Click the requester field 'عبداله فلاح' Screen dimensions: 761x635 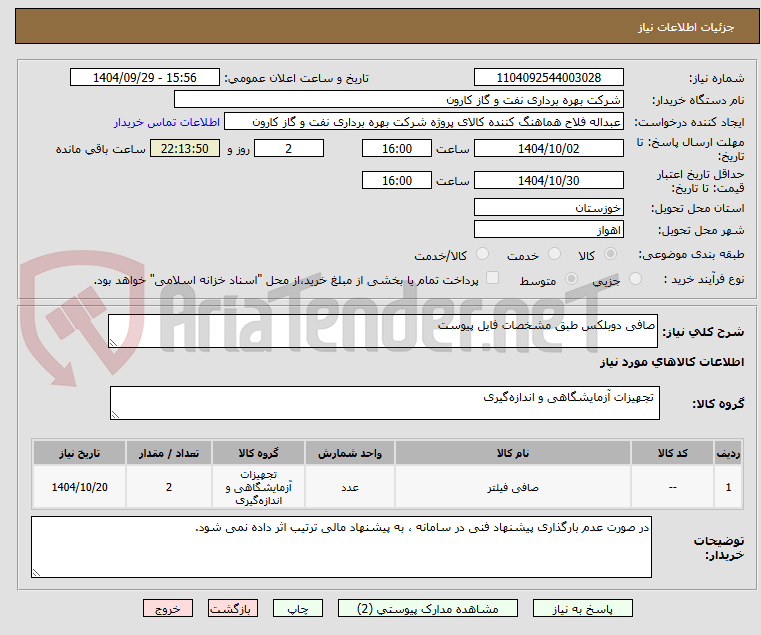(x=424, y=121)
